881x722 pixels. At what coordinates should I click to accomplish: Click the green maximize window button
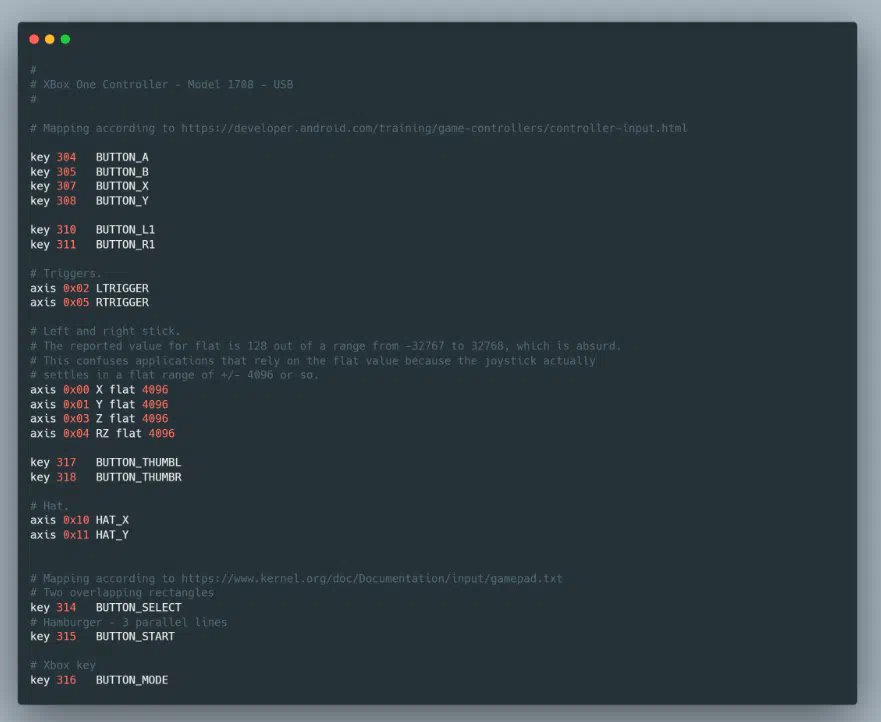click(65, 39)
